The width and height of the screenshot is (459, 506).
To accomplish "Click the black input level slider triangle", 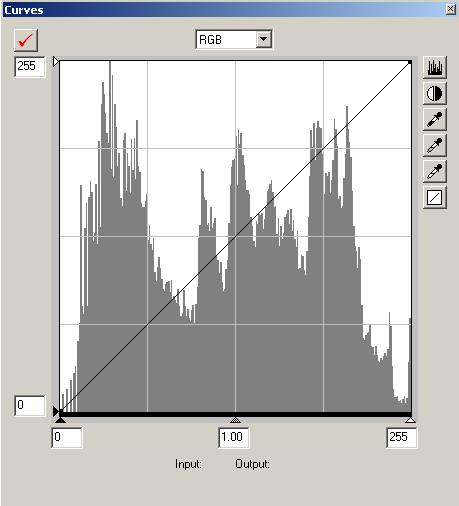I will 60,420.
